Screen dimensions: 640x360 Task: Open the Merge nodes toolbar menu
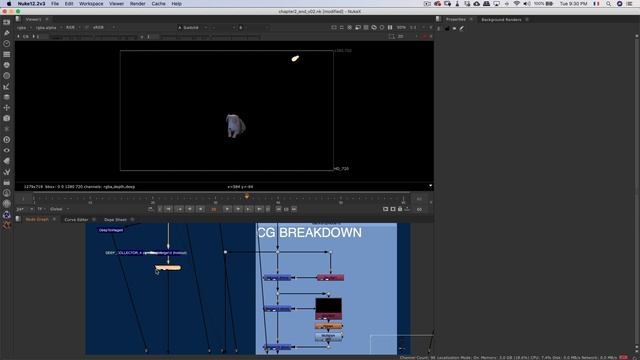pyautogui.click(x=7, y=97)
